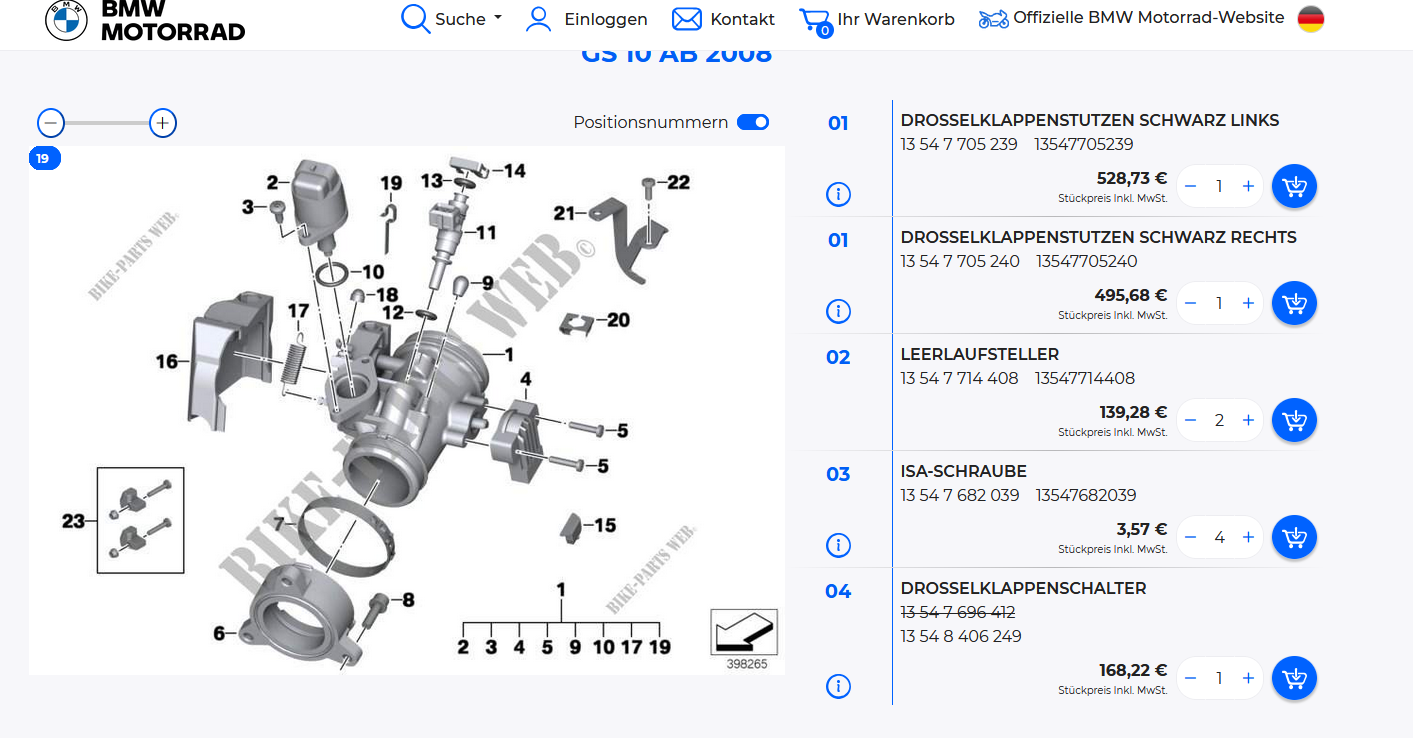This screenshot has width=1413, height=738.
Task: Click the blue 19 badge above diagram
Action: [x=45, y=158]
